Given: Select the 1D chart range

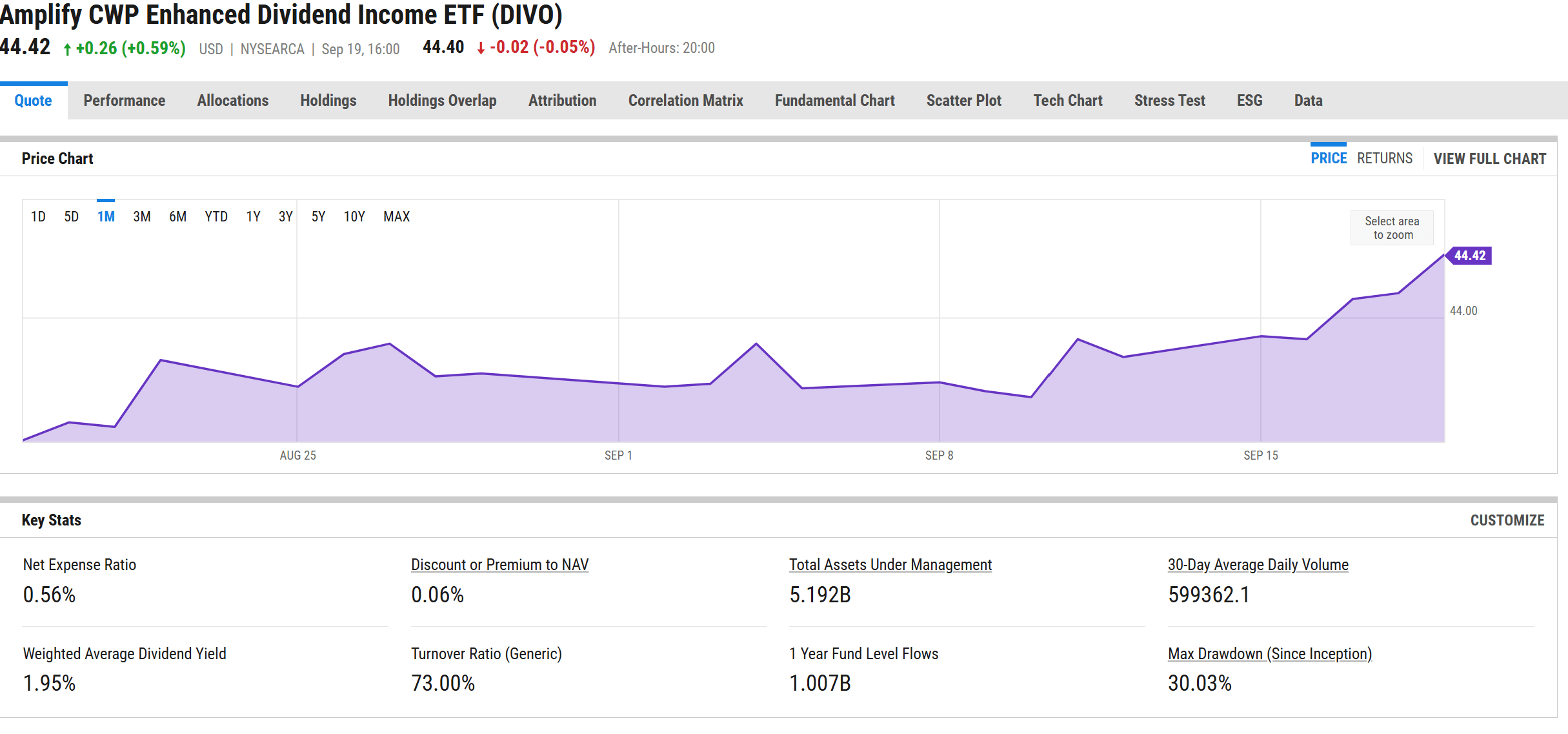Looking at the screenshot, I should click(x=39, y=217).
